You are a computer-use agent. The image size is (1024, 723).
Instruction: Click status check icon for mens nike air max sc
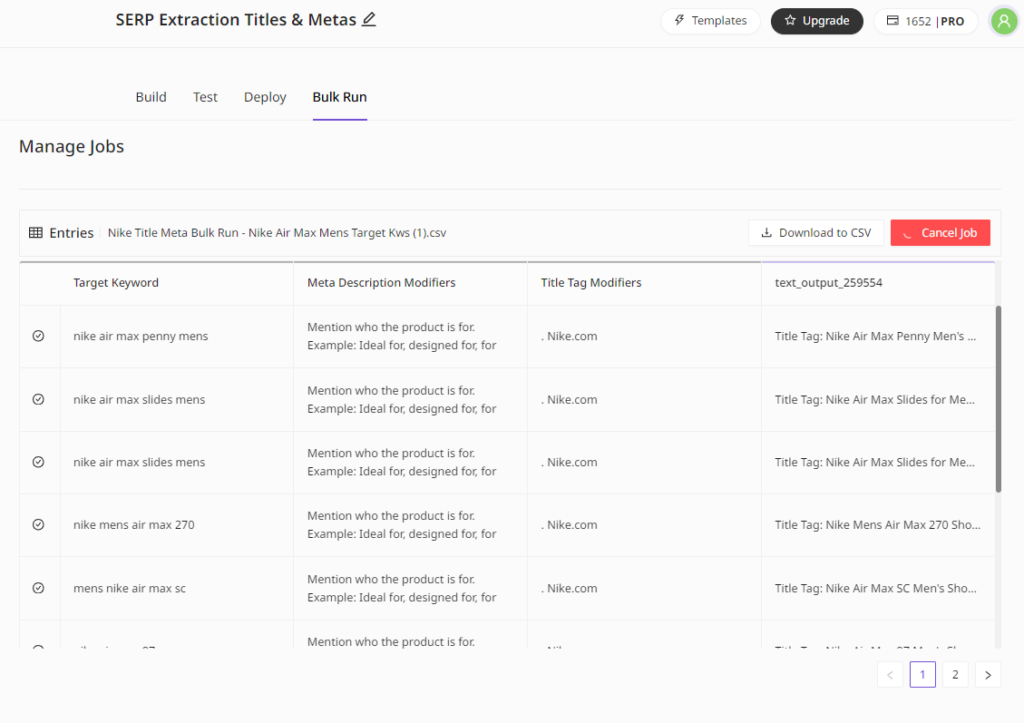[39, 588]
